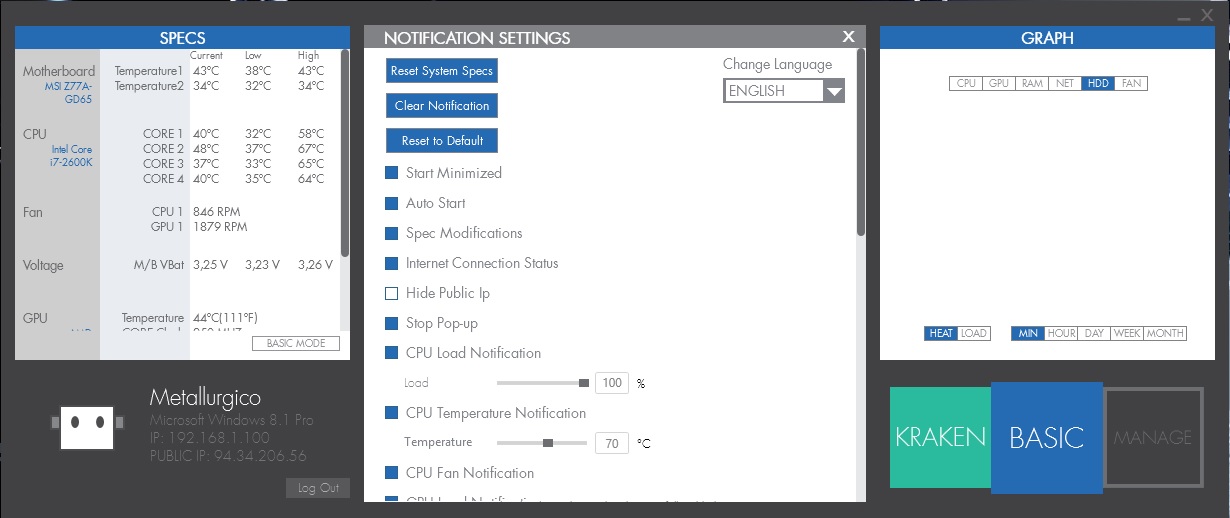This screenshot has width=1230, height=518.
Task: Expand the Change Language dropdown arrow
Action: point(834,91)
